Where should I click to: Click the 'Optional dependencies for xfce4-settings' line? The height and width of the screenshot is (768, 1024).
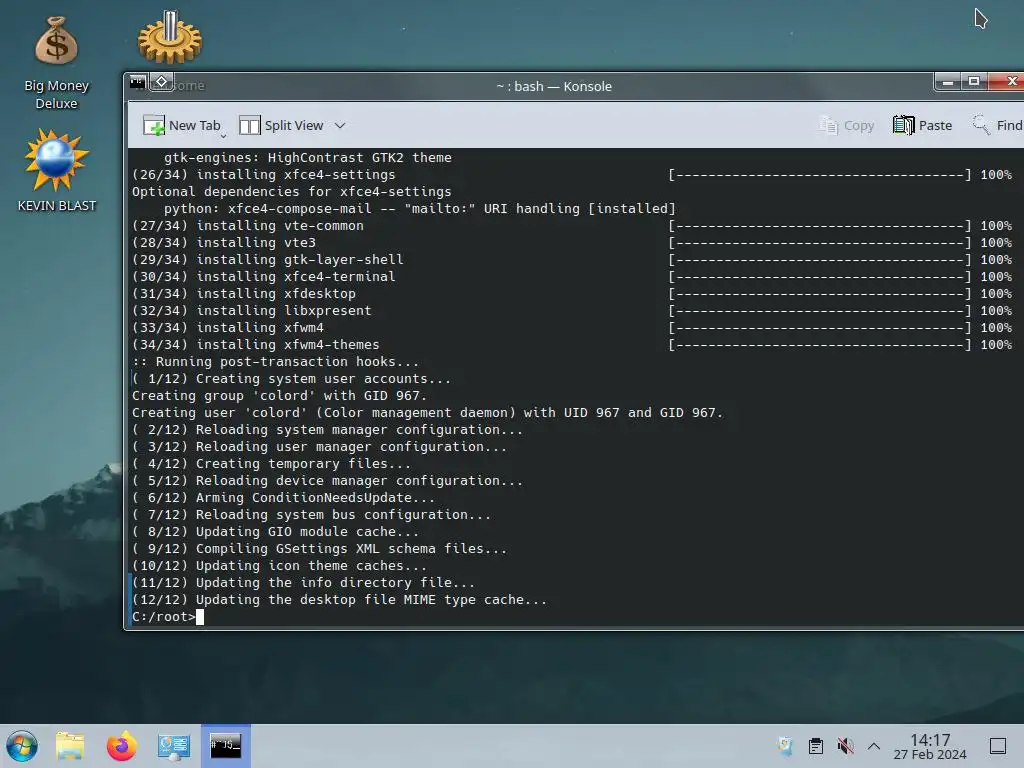(291, 191)
